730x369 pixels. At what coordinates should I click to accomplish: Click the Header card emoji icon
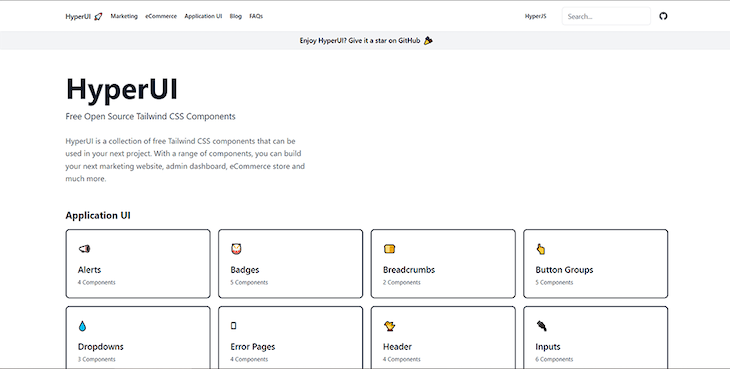tap(389, 326)
